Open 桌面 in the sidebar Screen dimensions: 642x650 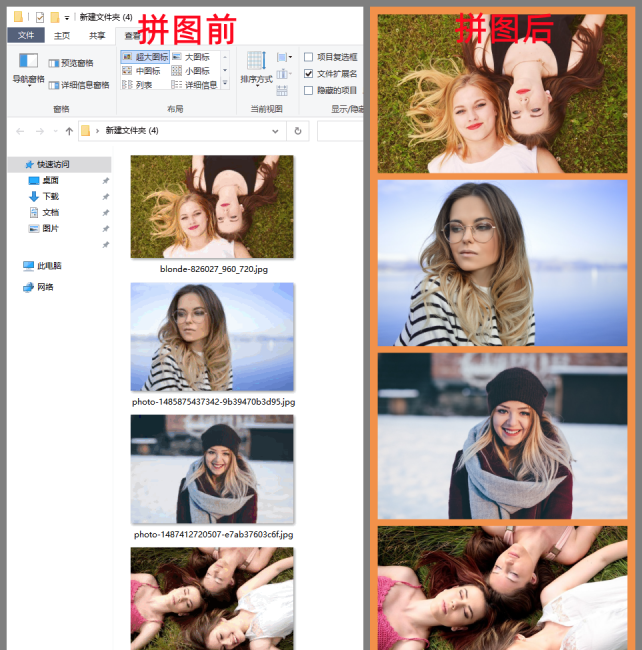pos(50,180)
